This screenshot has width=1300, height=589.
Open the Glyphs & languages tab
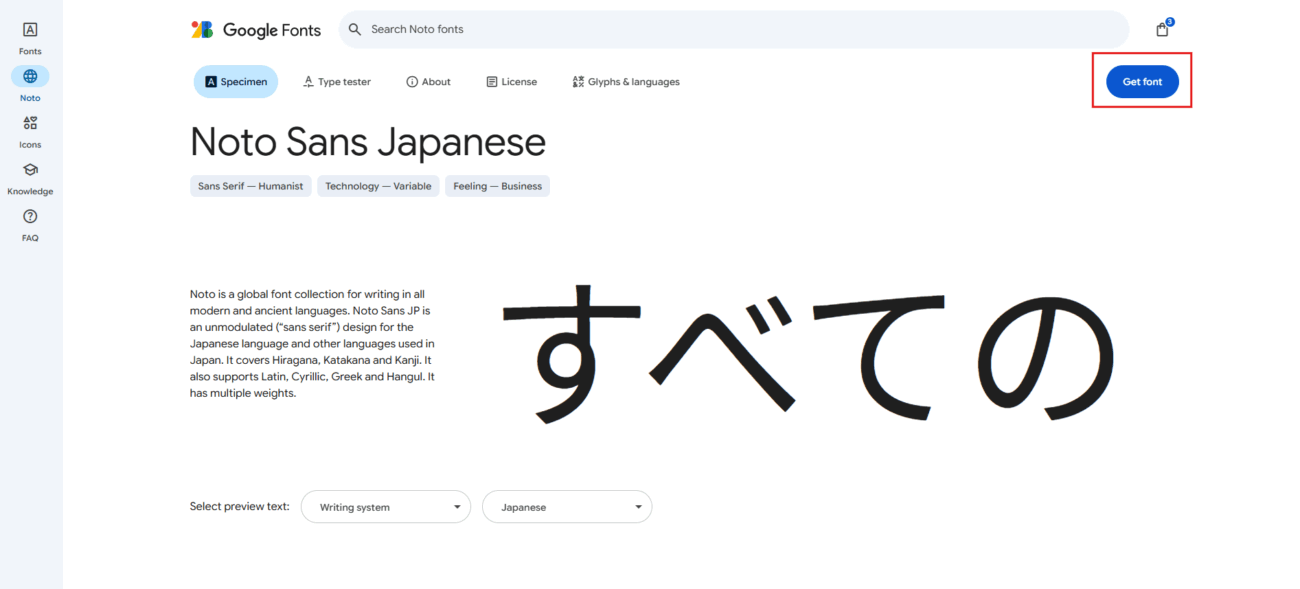click(x=626, y=82)
